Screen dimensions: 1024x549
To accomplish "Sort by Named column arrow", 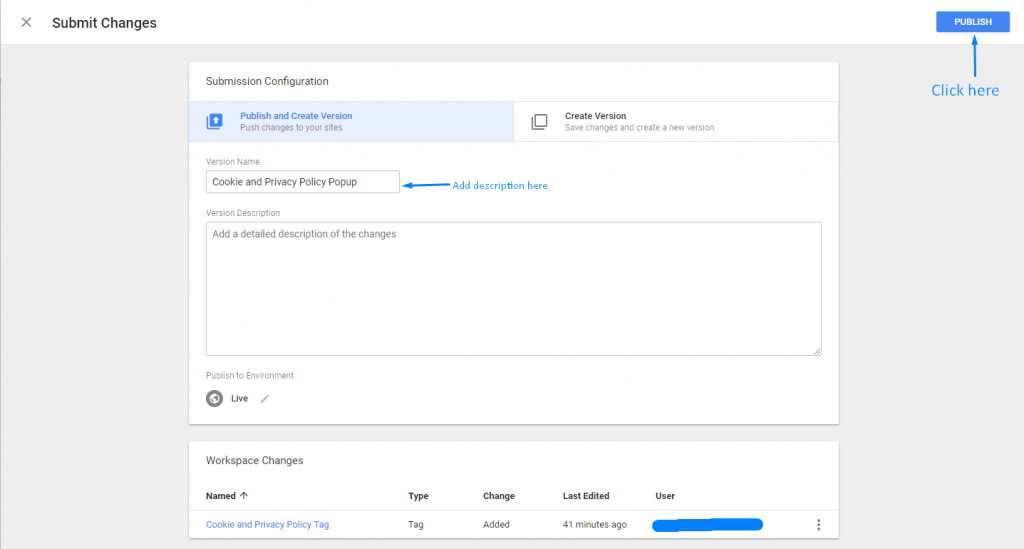I will 244,495.
